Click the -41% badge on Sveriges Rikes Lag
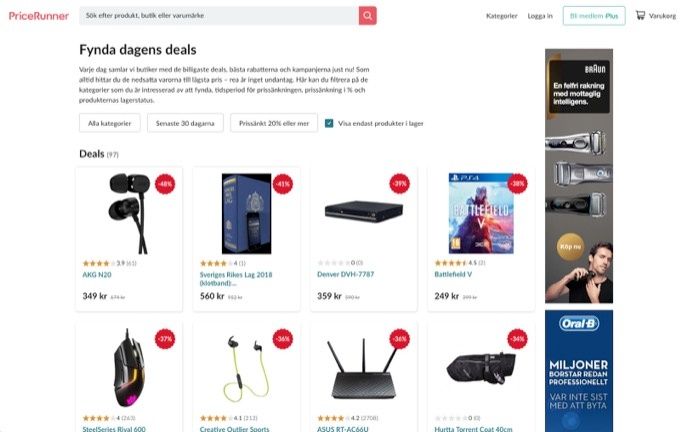This screenshot has width=688, height=432. [x=283, y=184]
